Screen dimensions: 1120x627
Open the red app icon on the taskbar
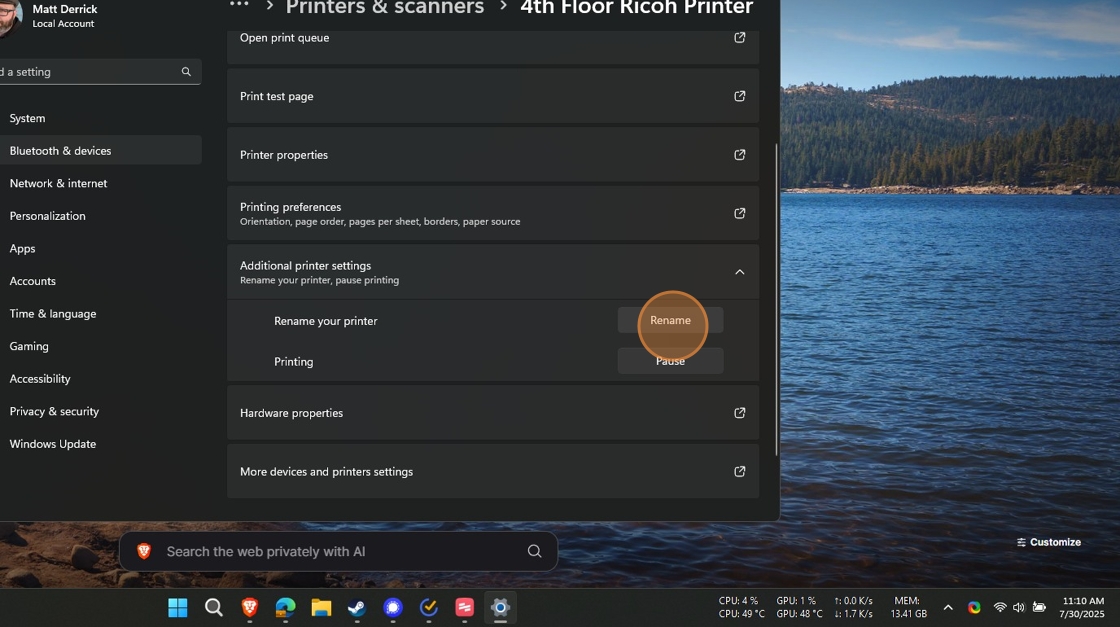pos(464,608)
